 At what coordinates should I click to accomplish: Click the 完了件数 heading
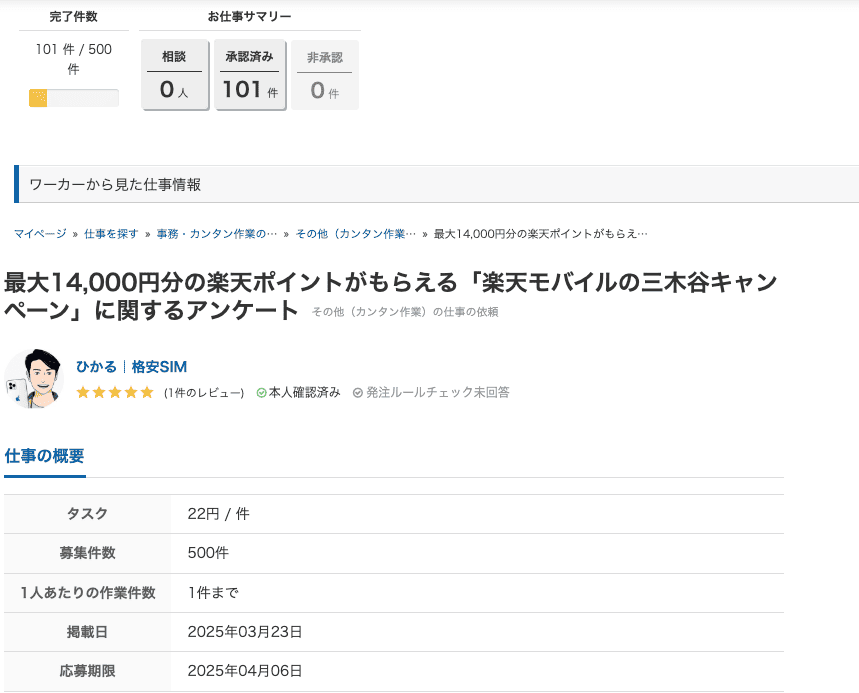point(73,16)
